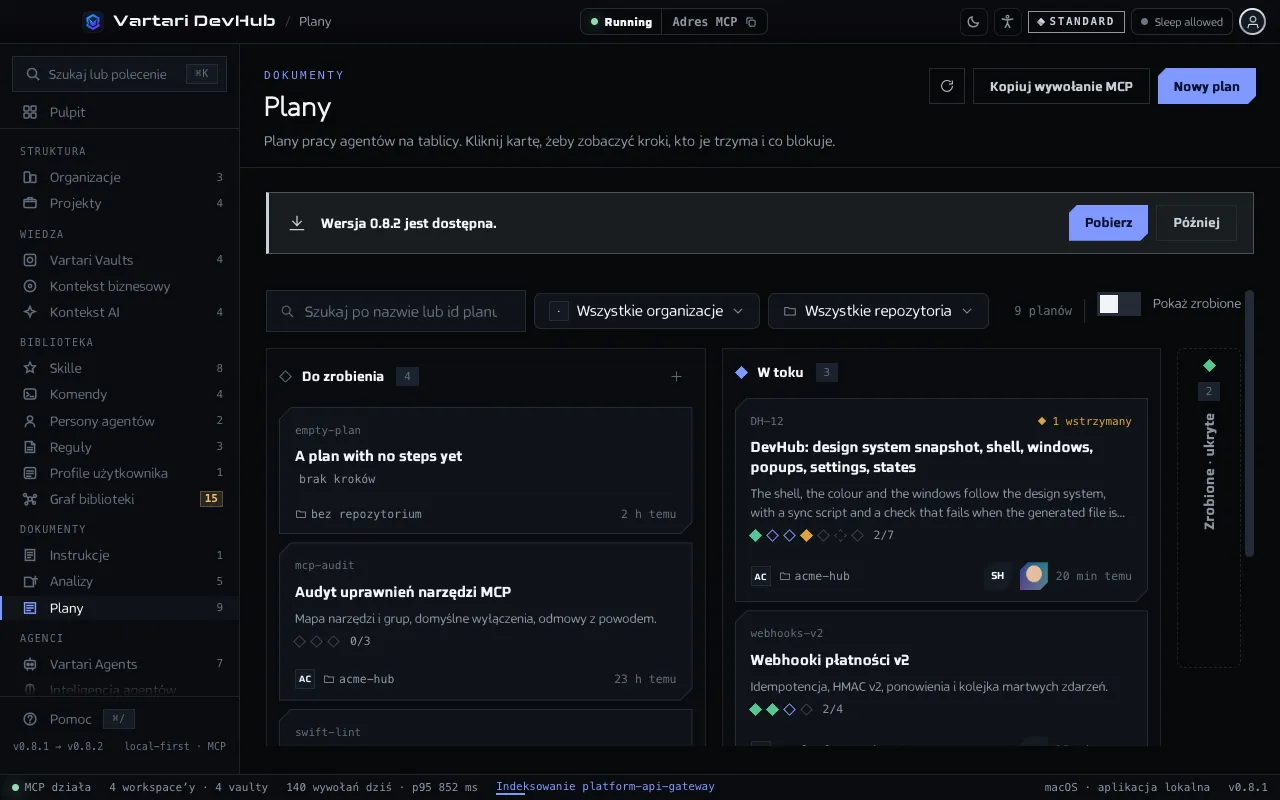1280x800 pixels.
Task: Toggle the Pokaż zrobione switch
Action: 1118,304
